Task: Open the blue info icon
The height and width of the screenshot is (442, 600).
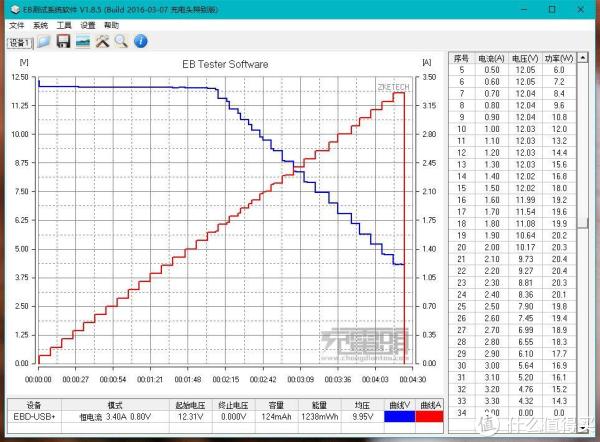Action: (141, 41)
